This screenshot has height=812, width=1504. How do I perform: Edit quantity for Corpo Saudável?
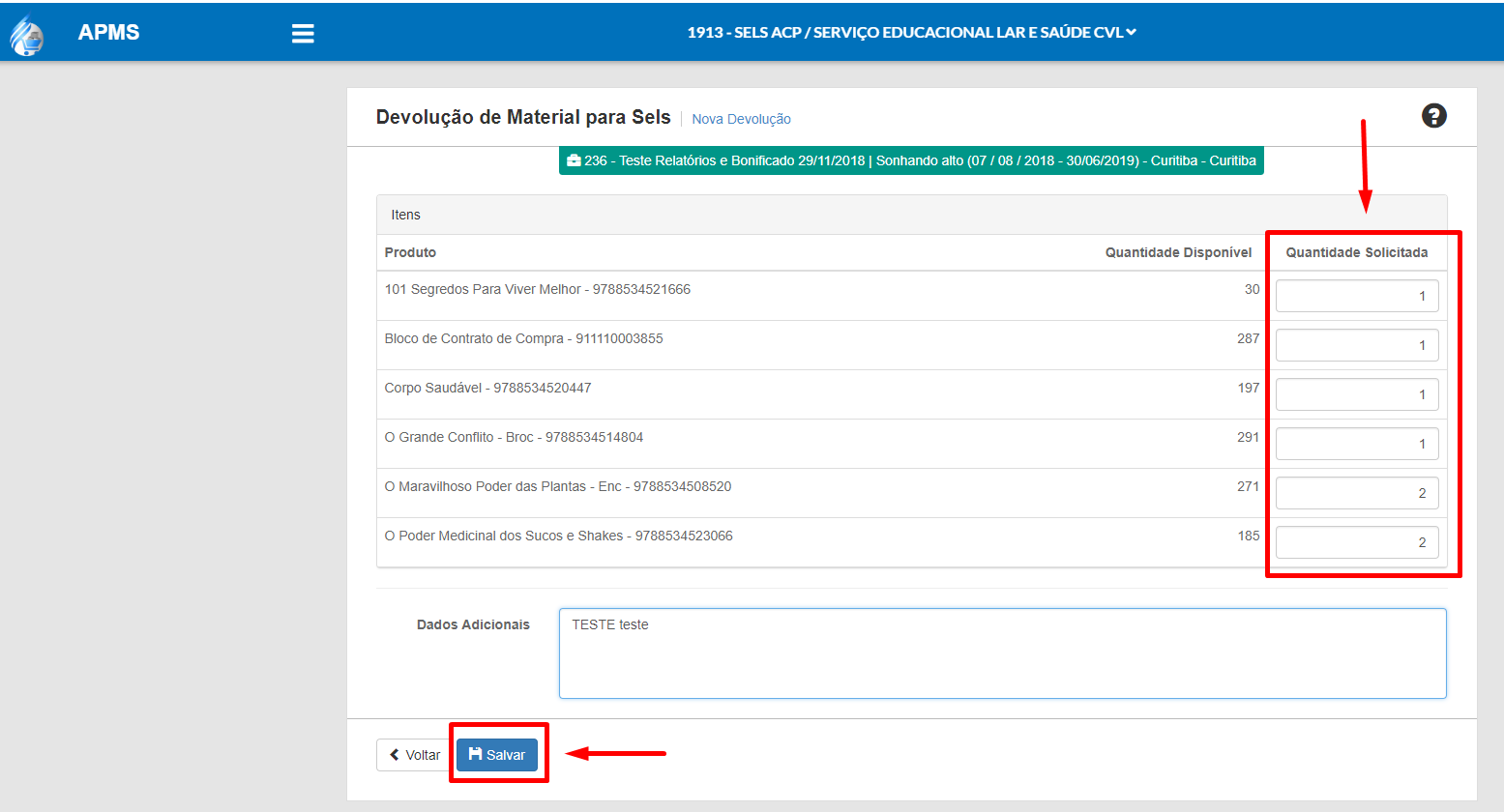coord(1357,394)
